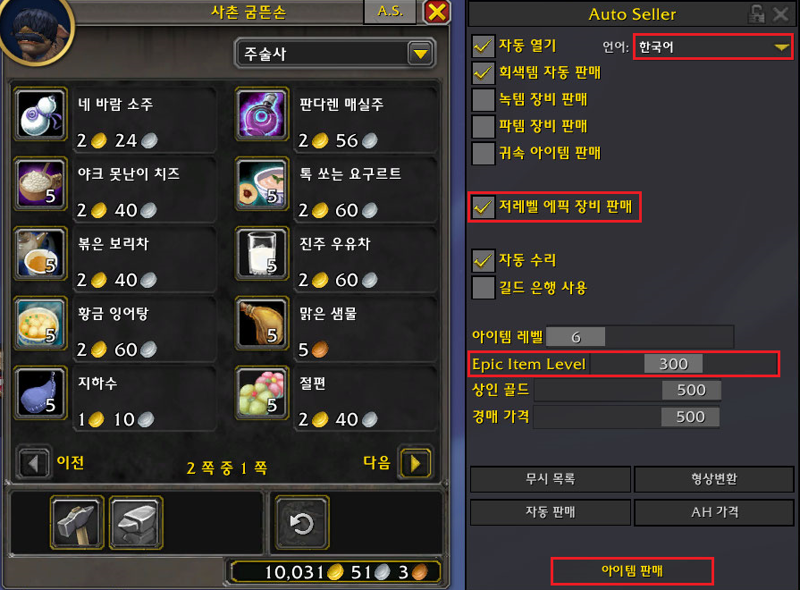The image size is (800, 590).
Task: Enable the 녹템 장비 판매 checkbox
Action: pos(483,100)
